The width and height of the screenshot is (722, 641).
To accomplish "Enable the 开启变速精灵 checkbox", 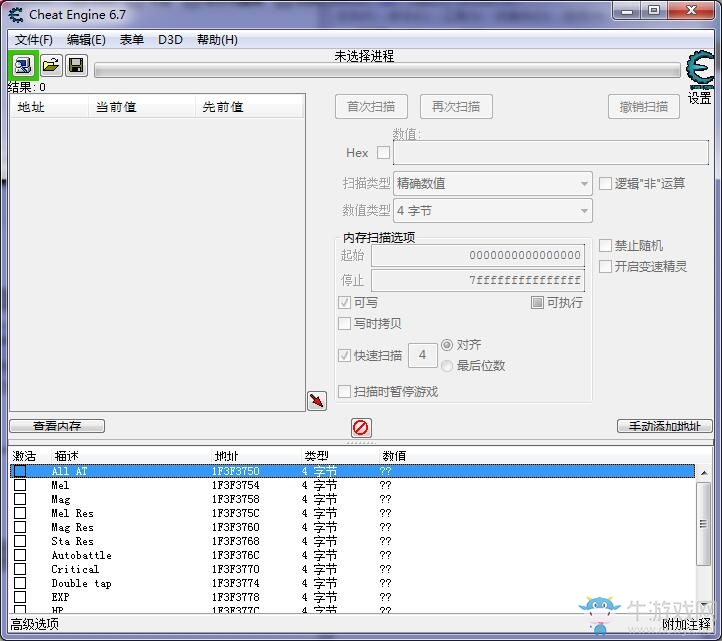I will coord(605,266).
